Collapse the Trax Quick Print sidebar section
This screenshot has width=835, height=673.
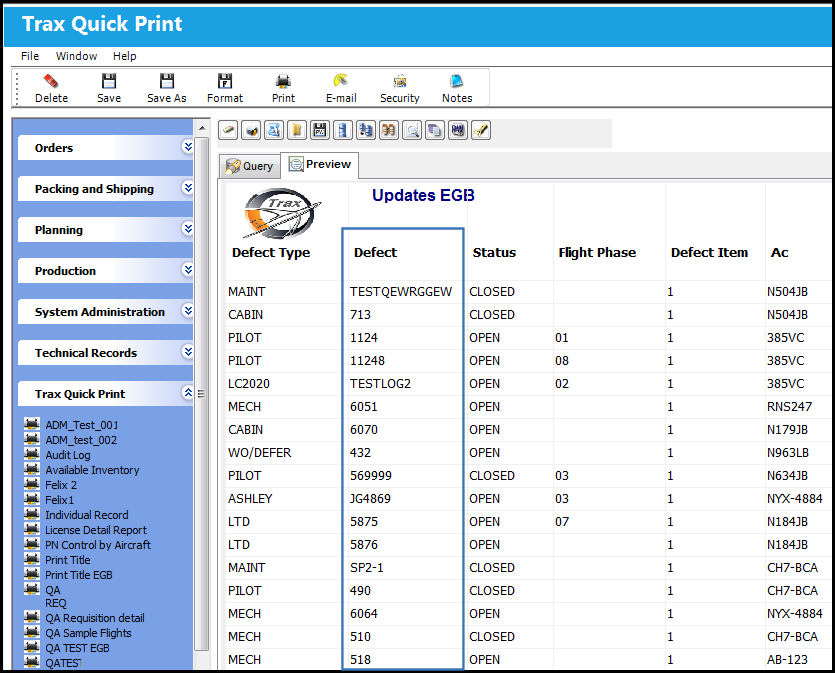click(187, 393)
